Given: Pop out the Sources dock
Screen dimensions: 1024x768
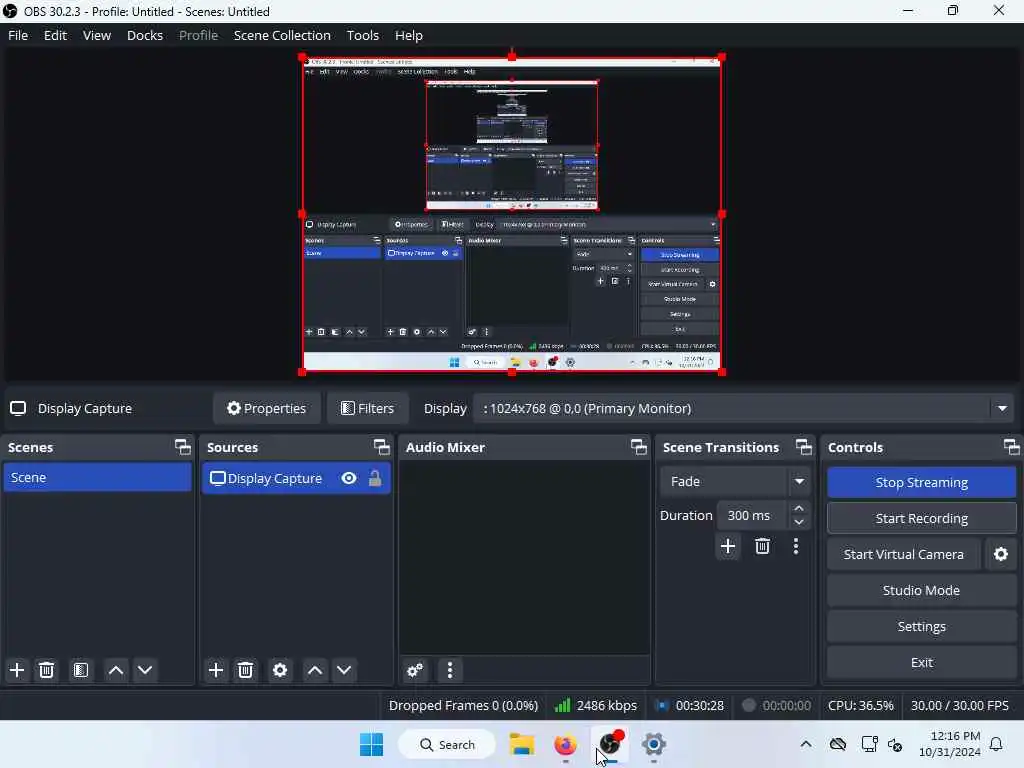Looking at the screenshot, I should pos(382,447).
